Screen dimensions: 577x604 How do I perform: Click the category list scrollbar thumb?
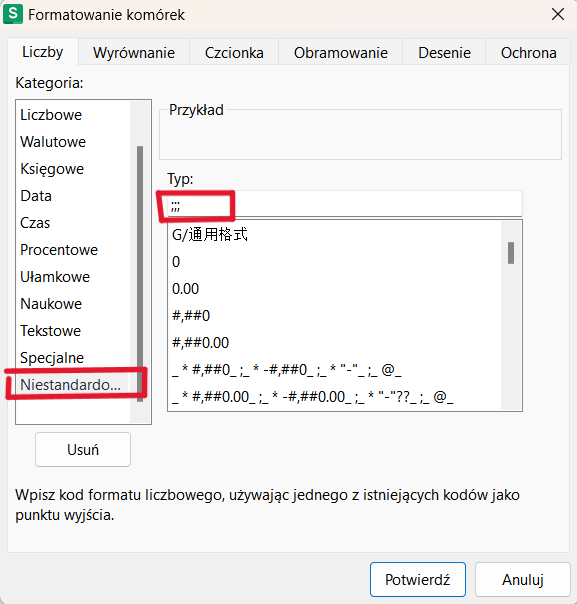(x=140, y=274)
